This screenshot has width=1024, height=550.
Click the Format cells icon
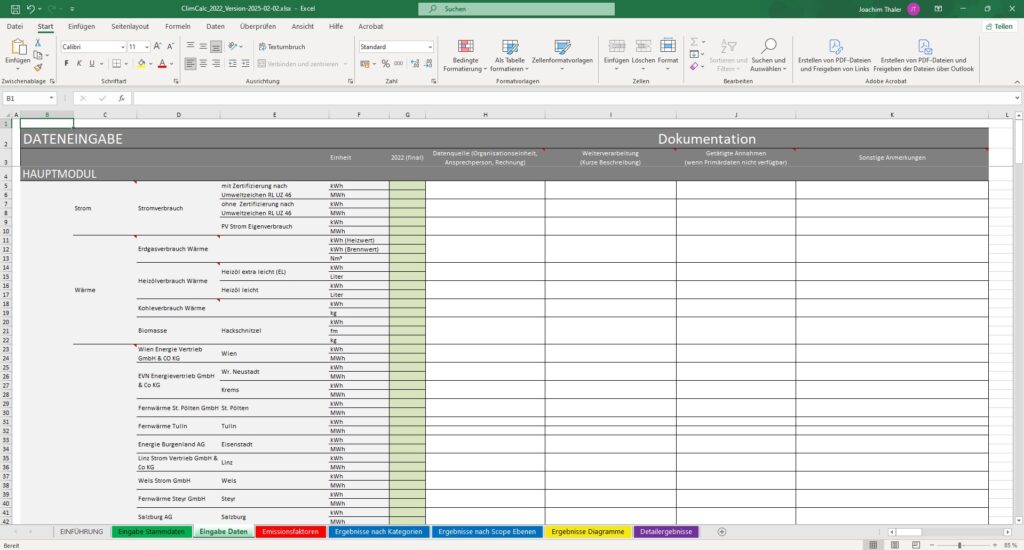pos(667,46)
